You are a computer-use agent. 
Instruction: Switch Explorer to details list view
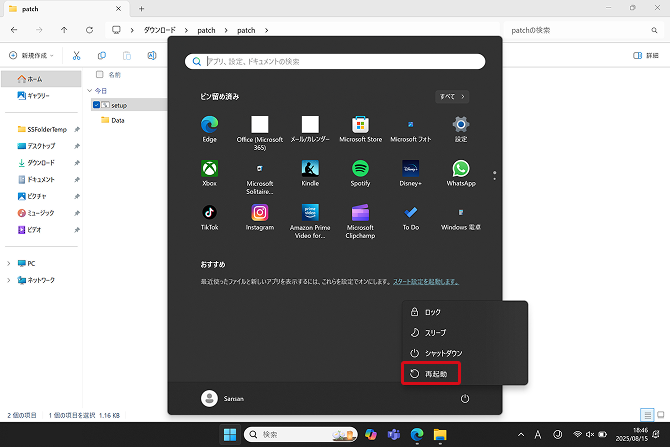click(647, 415)
